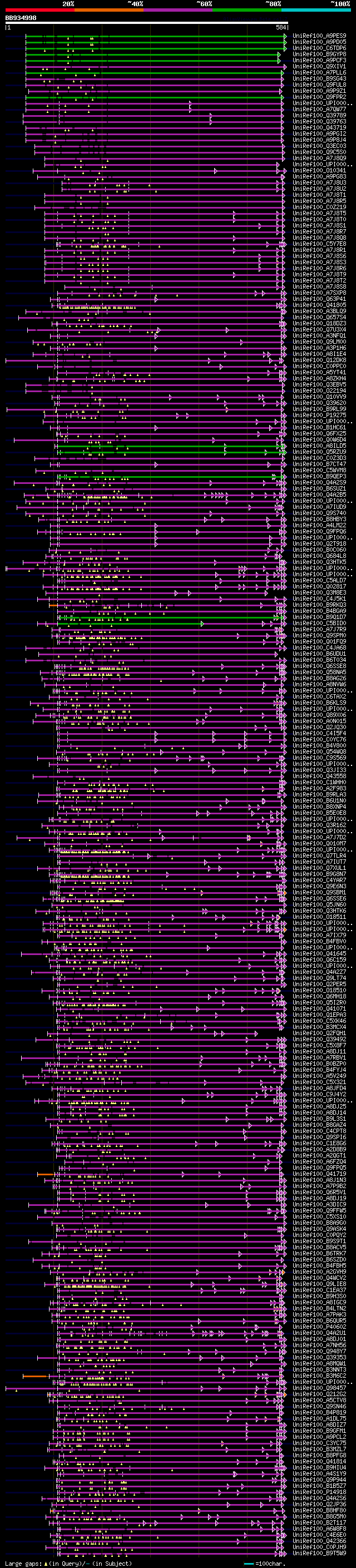Select hit UniRef100_A8I1E4

[319, 354]
